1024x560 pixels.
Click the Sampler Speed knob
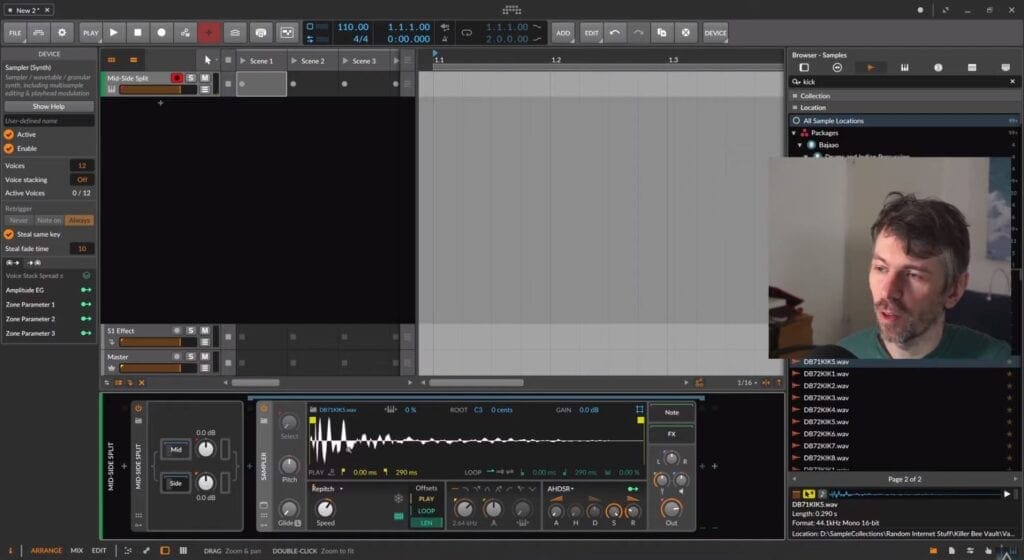click(x=325, y=508)
